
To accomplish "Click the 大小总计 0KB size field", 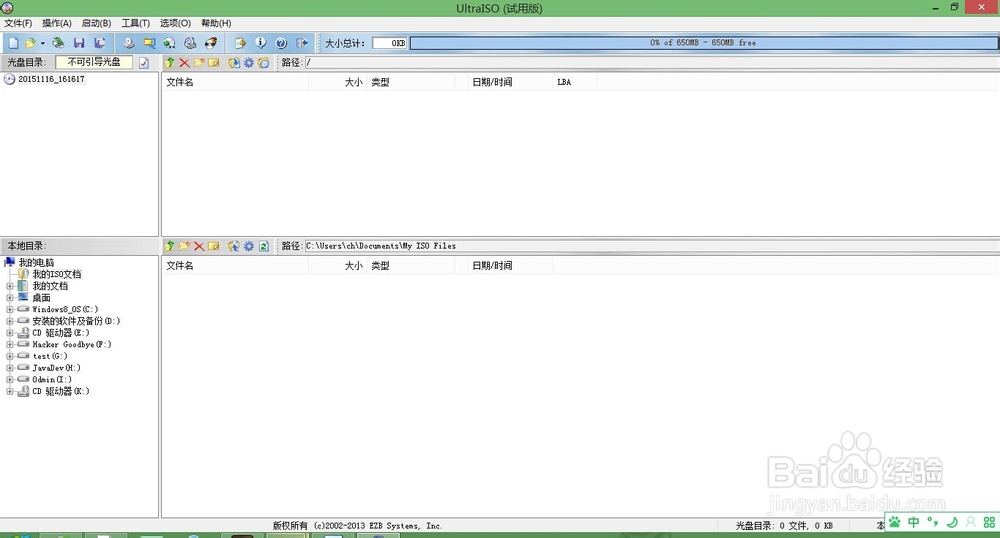I will [x=390, y=43].
